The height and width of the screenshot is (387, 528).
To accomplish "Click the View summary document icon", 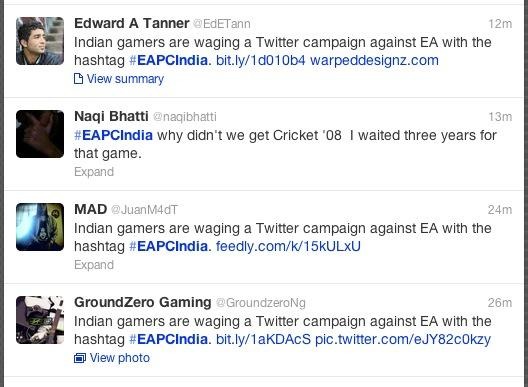I will tap(78, 79).
